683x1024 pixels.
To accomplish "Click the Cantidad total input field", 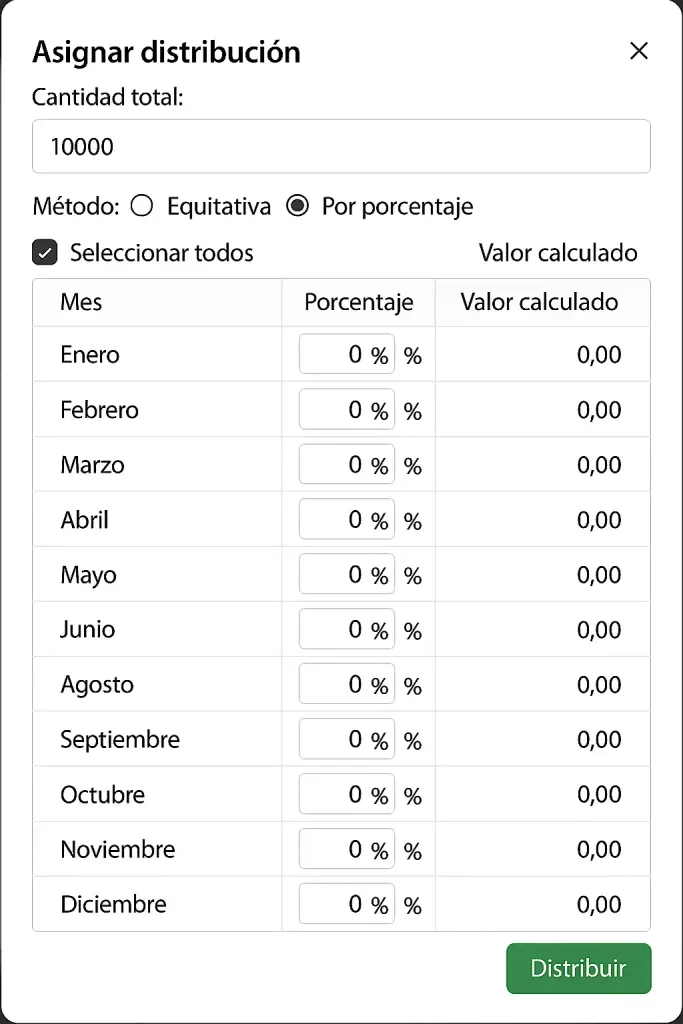I will (341, 147).
